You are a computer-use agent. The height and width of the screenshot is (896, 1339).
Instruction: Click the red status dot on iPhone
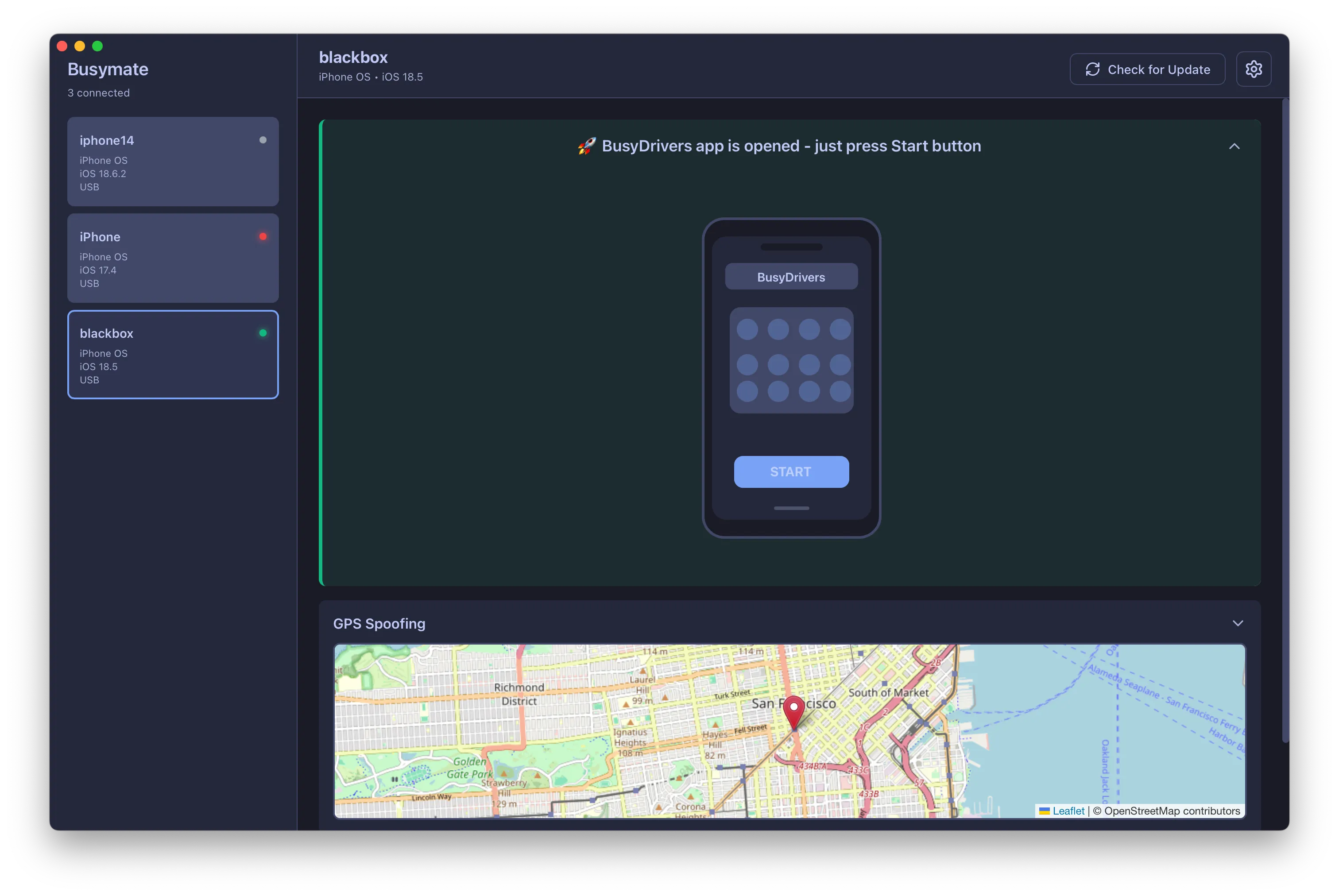[x=263, y=236]
